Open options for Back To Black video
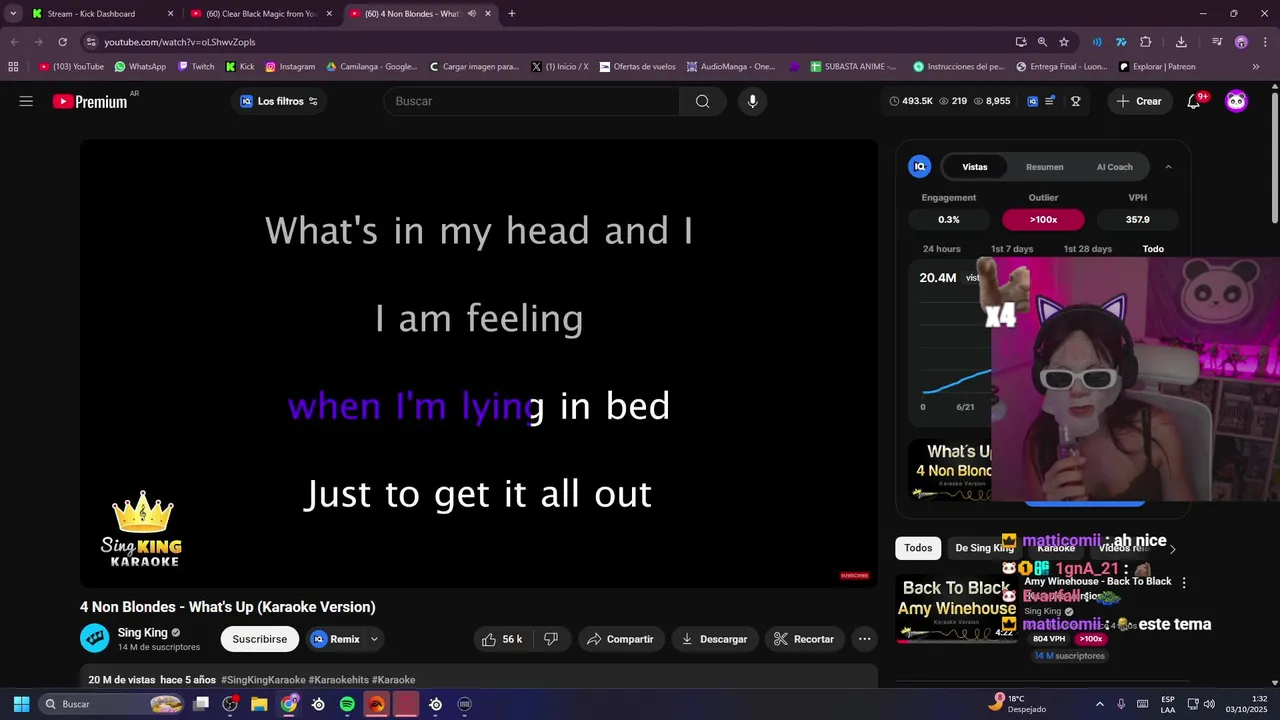This screenshot has width=1280, height=720. pyautogui.click(x=1184, y=582)
